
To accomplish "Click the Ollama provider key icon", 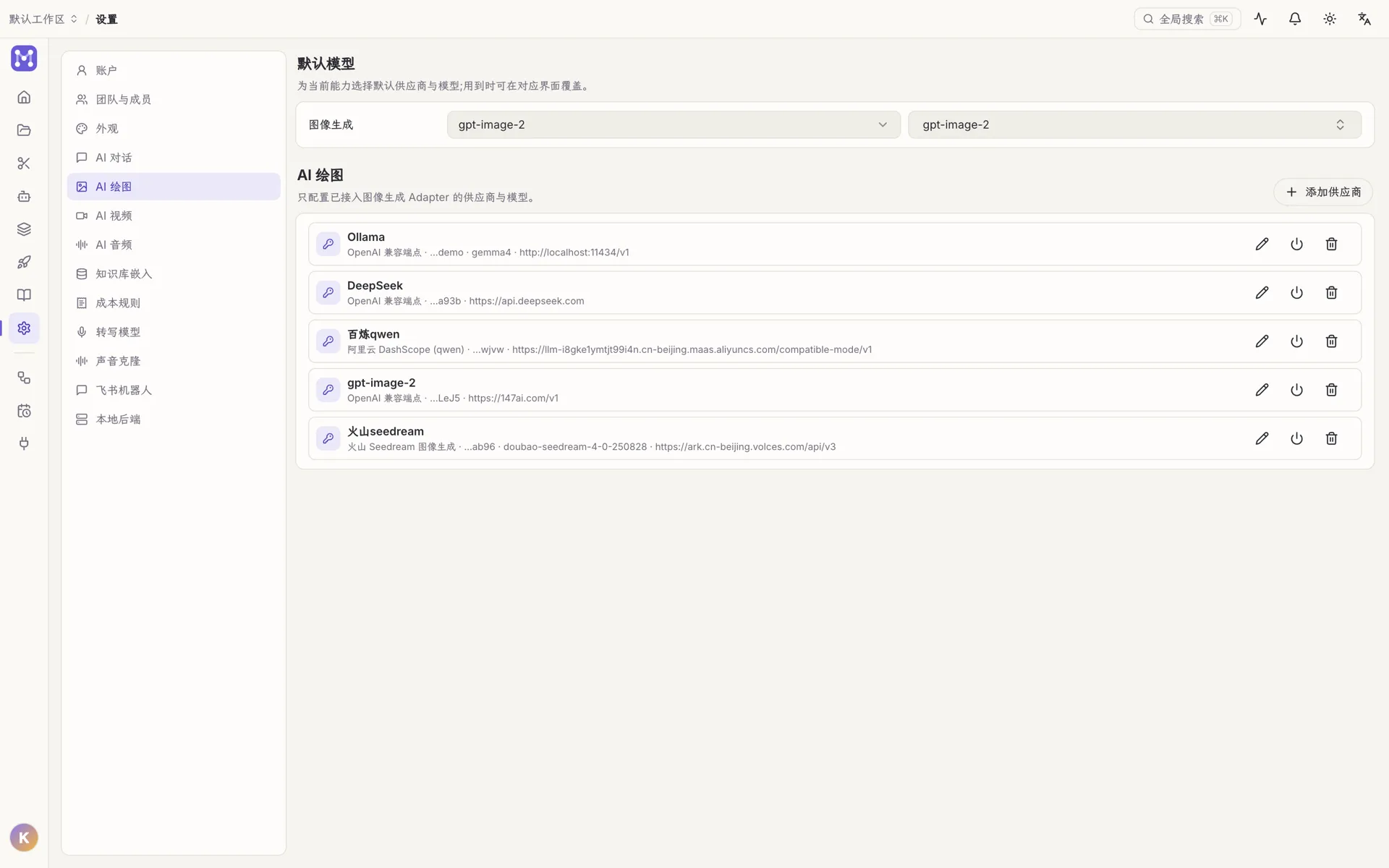I will (328, 244).
